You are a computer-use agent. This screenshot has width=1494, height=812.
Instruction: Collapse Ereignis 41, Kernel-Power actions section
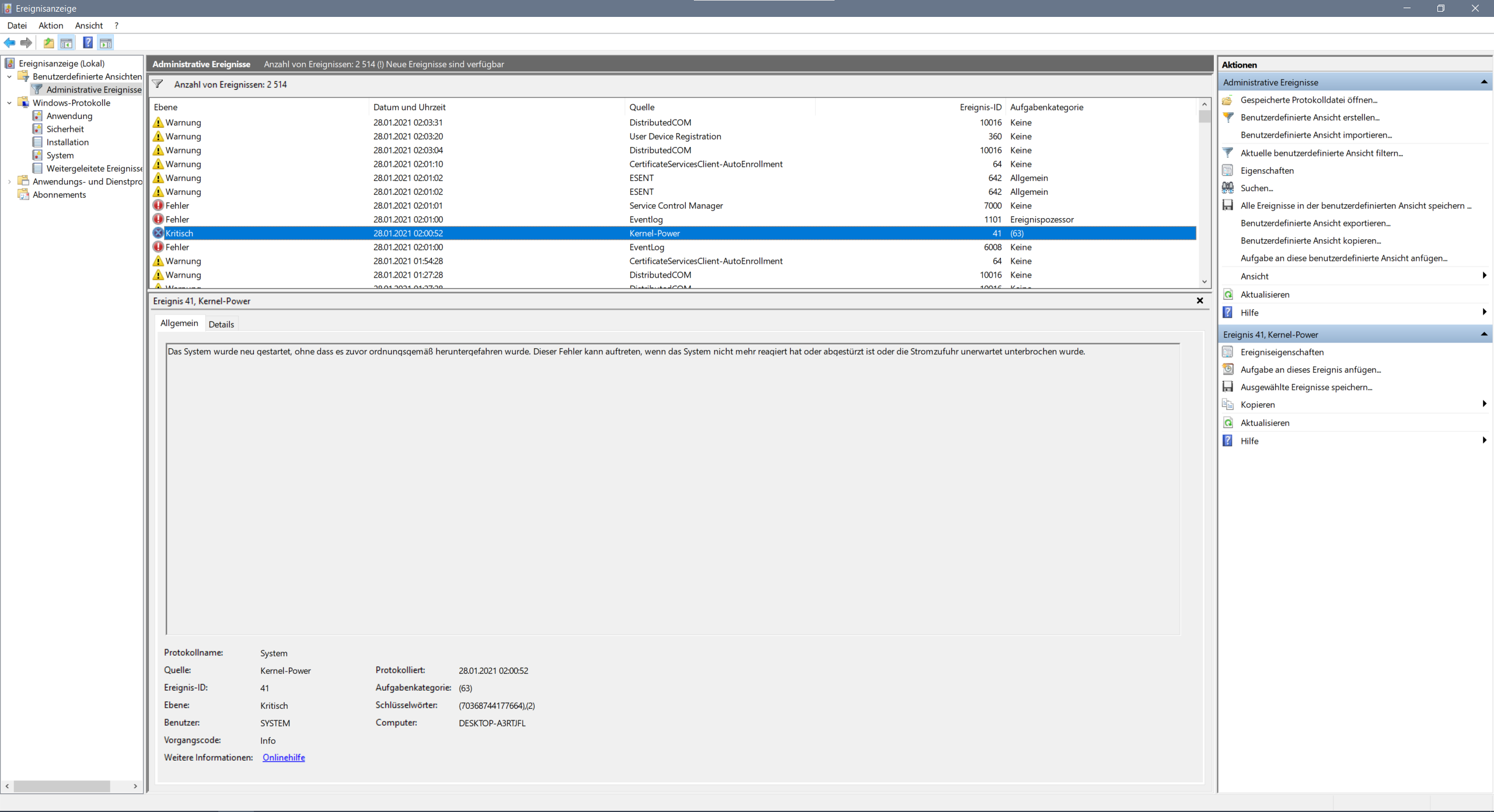pos(1483,334)
